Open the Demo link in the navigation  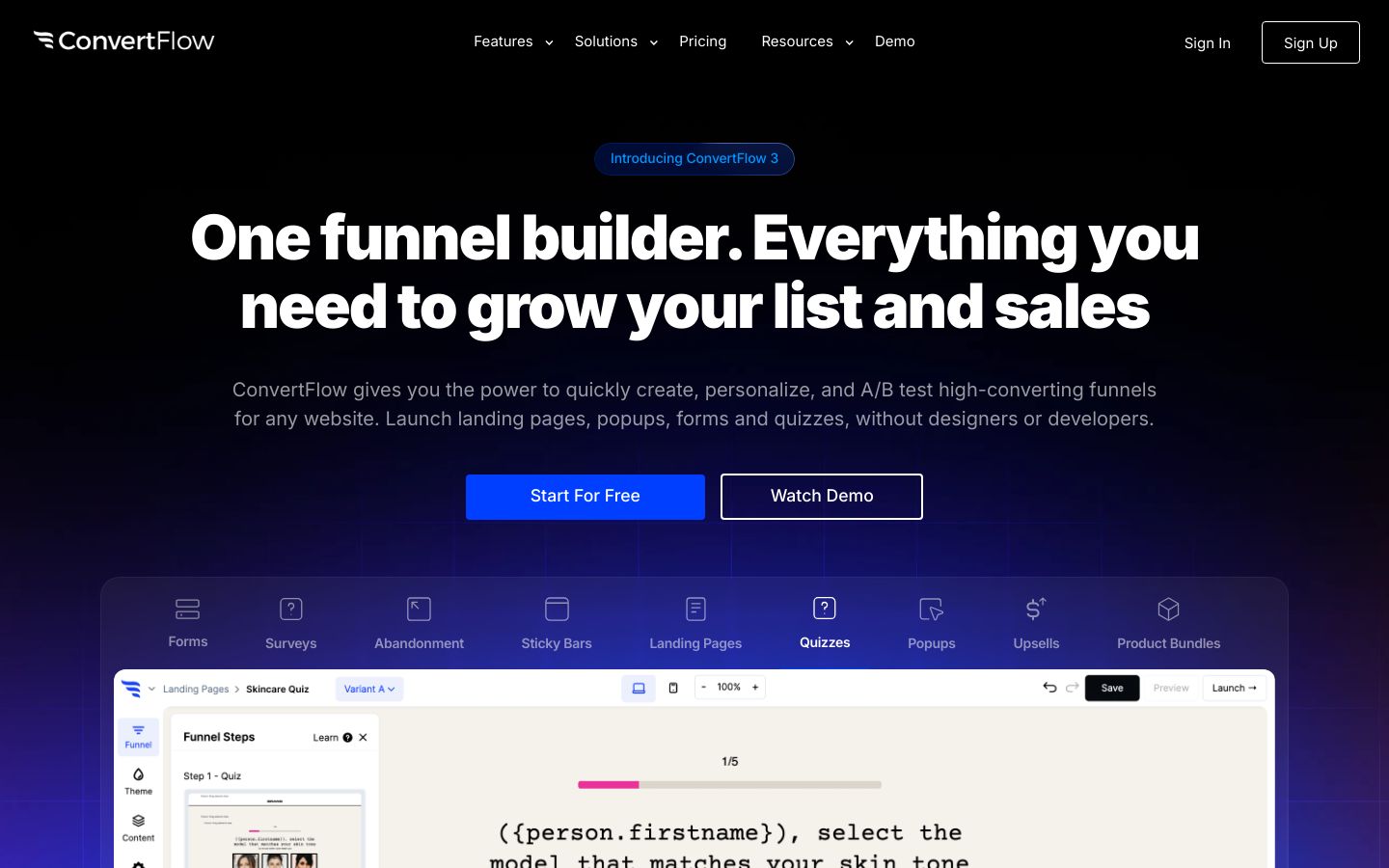click(894, 41)
